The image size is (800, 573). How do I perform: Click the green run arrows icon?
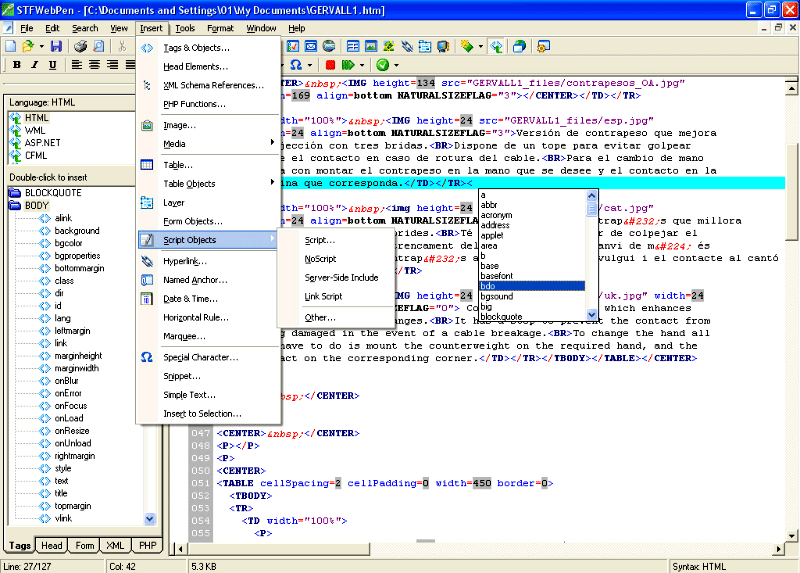(348, 65)
